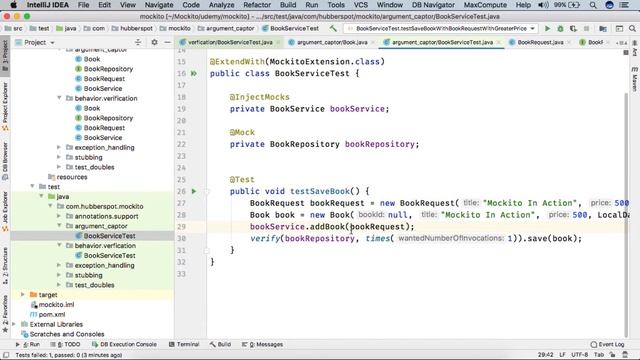Open the Project Explorer side tab
The image size is (640, 360).
point(5,106)
